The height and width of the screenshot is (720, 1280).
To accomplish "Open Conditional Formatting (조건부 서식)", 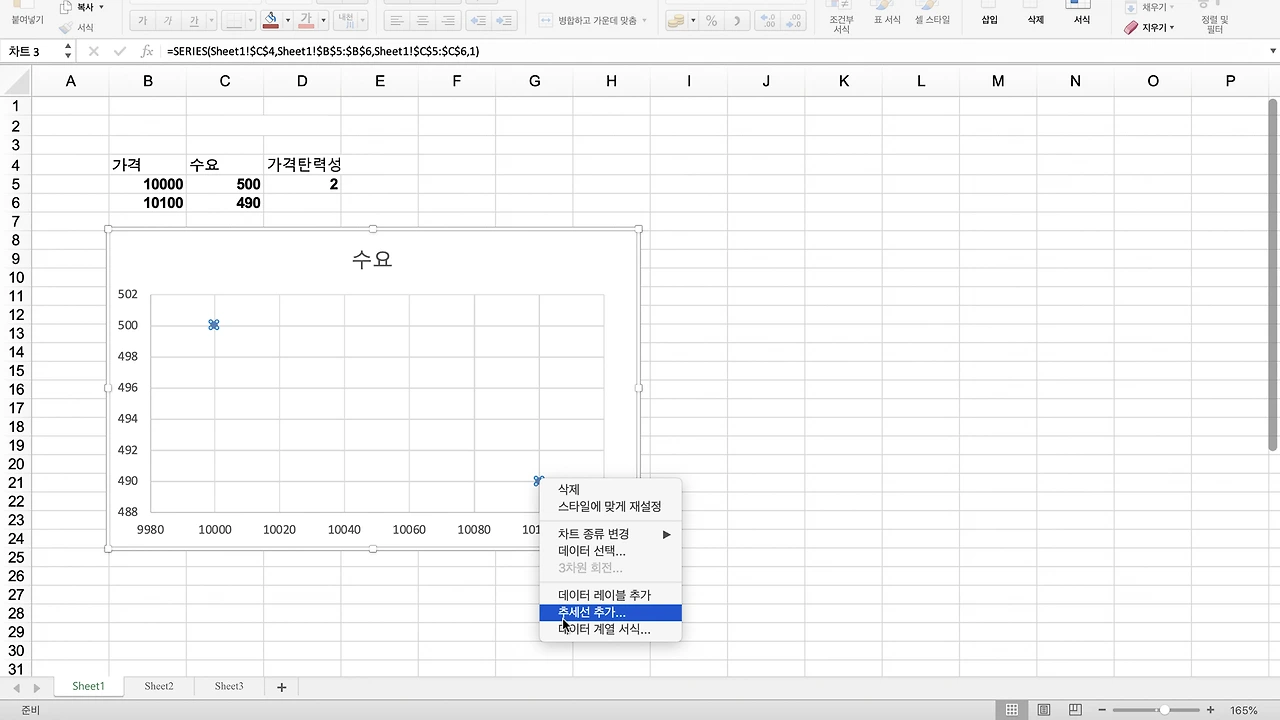I will 841,22.
